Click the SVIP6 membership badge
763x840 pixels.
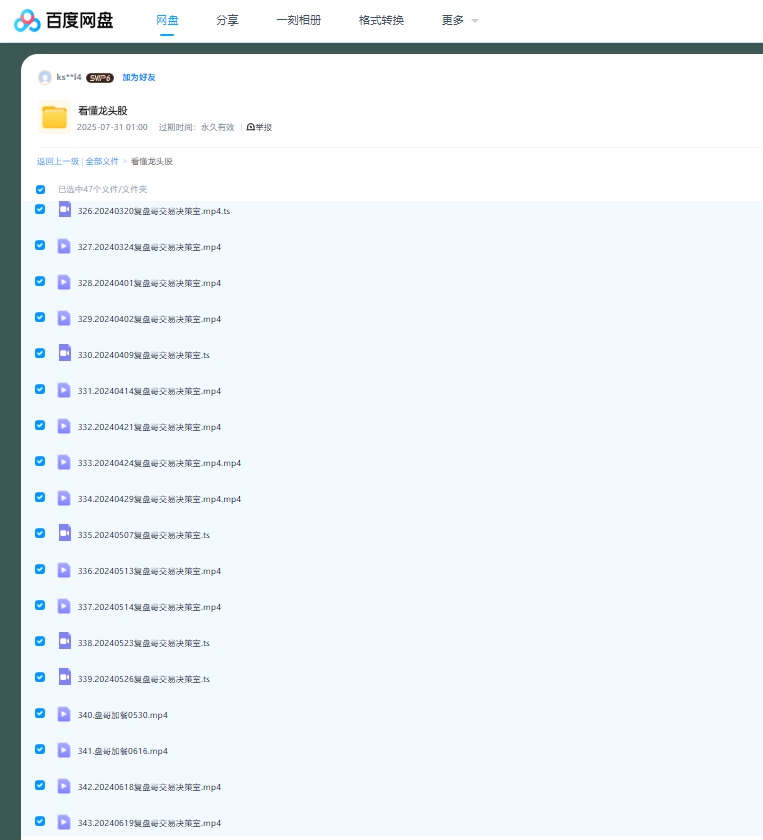tap(99, 77)
